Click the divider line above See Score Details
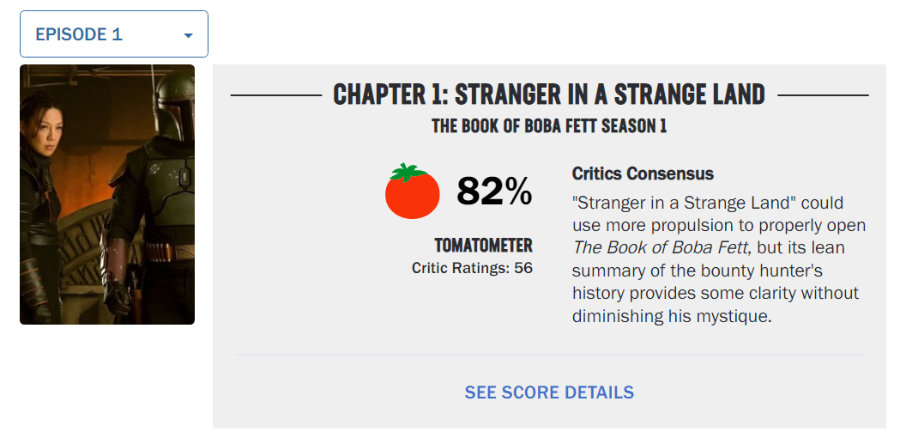The width and height of the screenshot is (900, 444). (549, 355)
